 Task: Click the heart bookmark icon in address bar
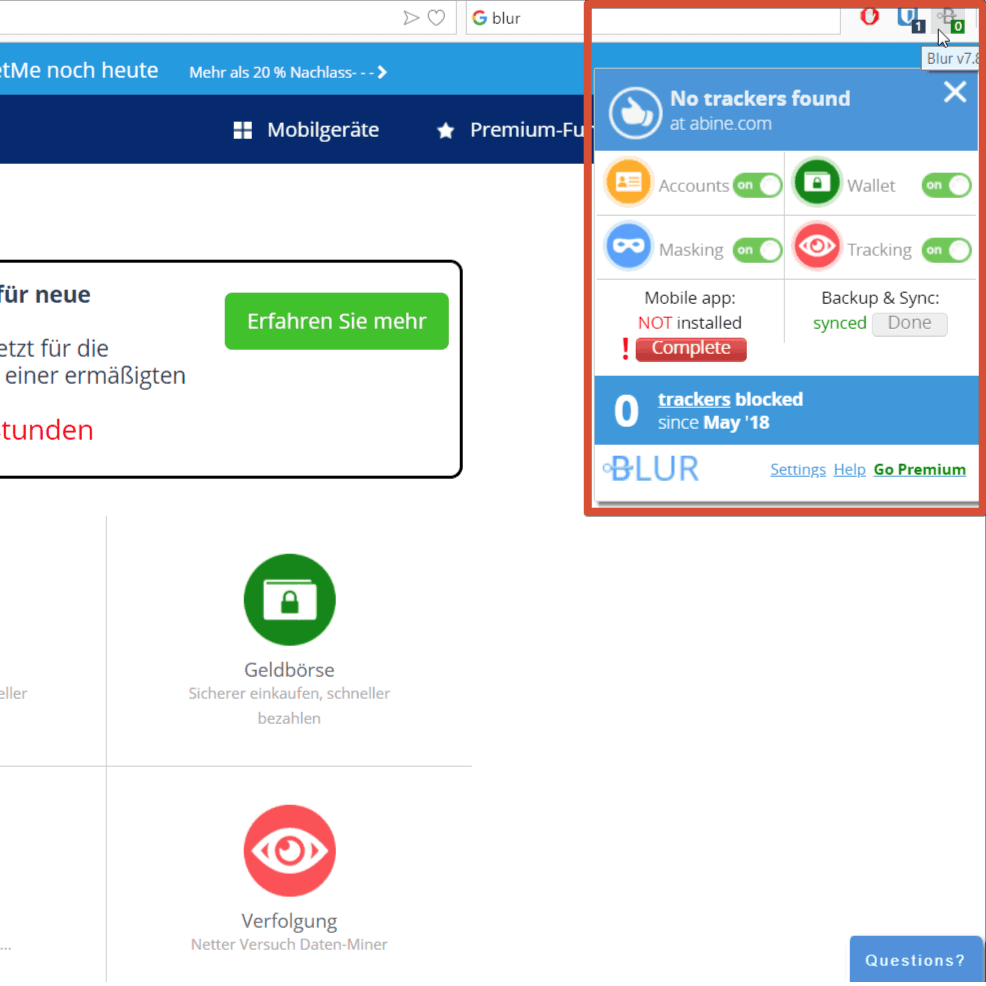436,18
